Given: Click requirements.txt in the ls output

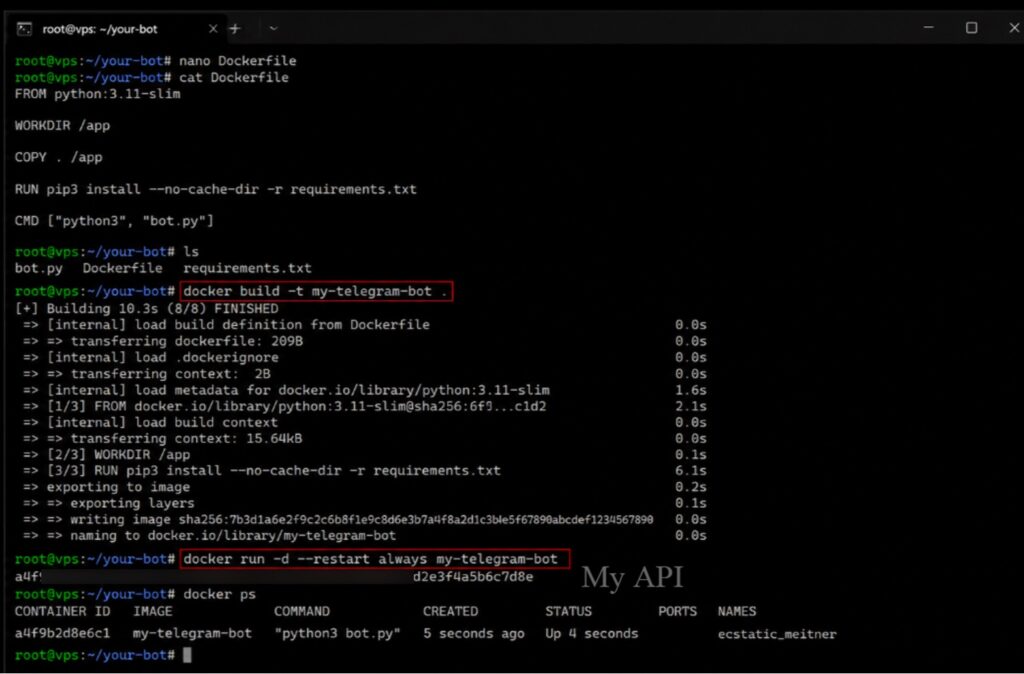Looking at the screenshot, I should coord(248,268).
